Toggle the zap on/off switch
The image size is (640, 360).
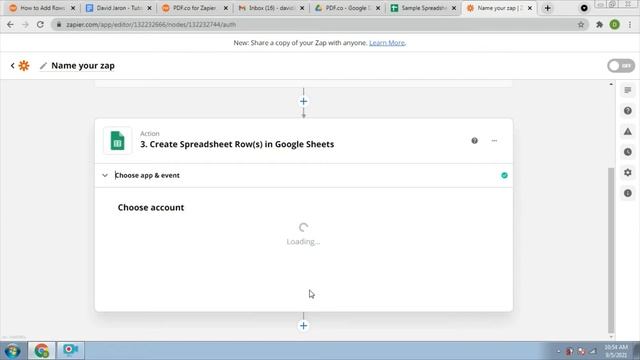pos(621,66)
